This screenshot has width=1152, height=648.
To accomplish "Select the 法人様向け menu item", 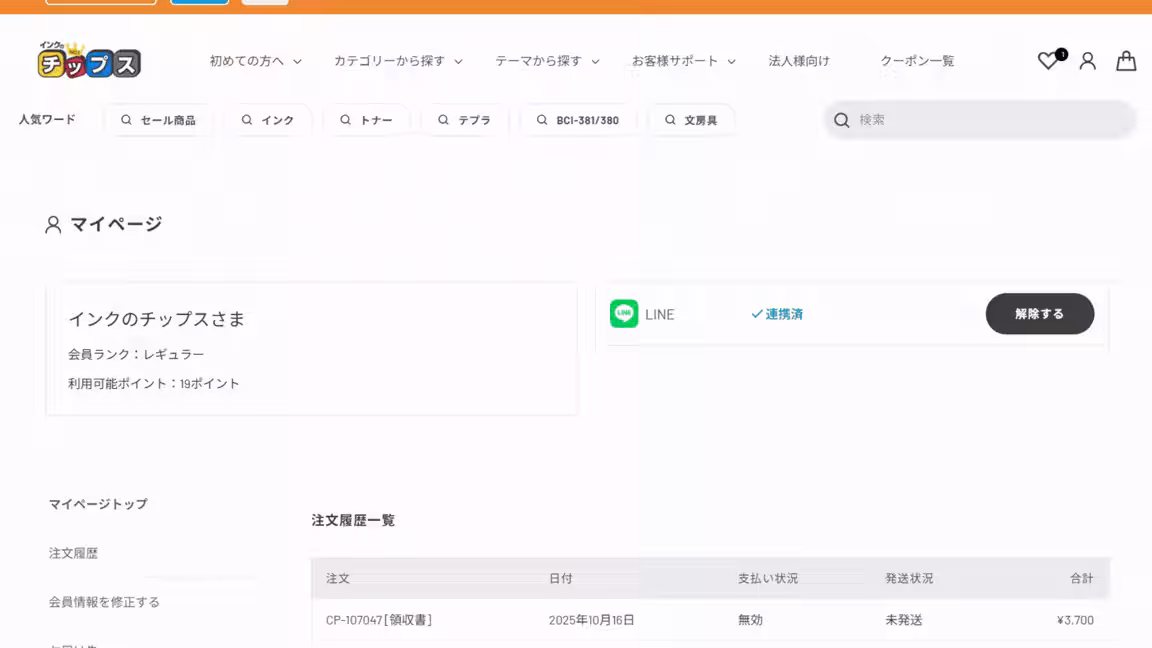I will click(x=800, y=60).
